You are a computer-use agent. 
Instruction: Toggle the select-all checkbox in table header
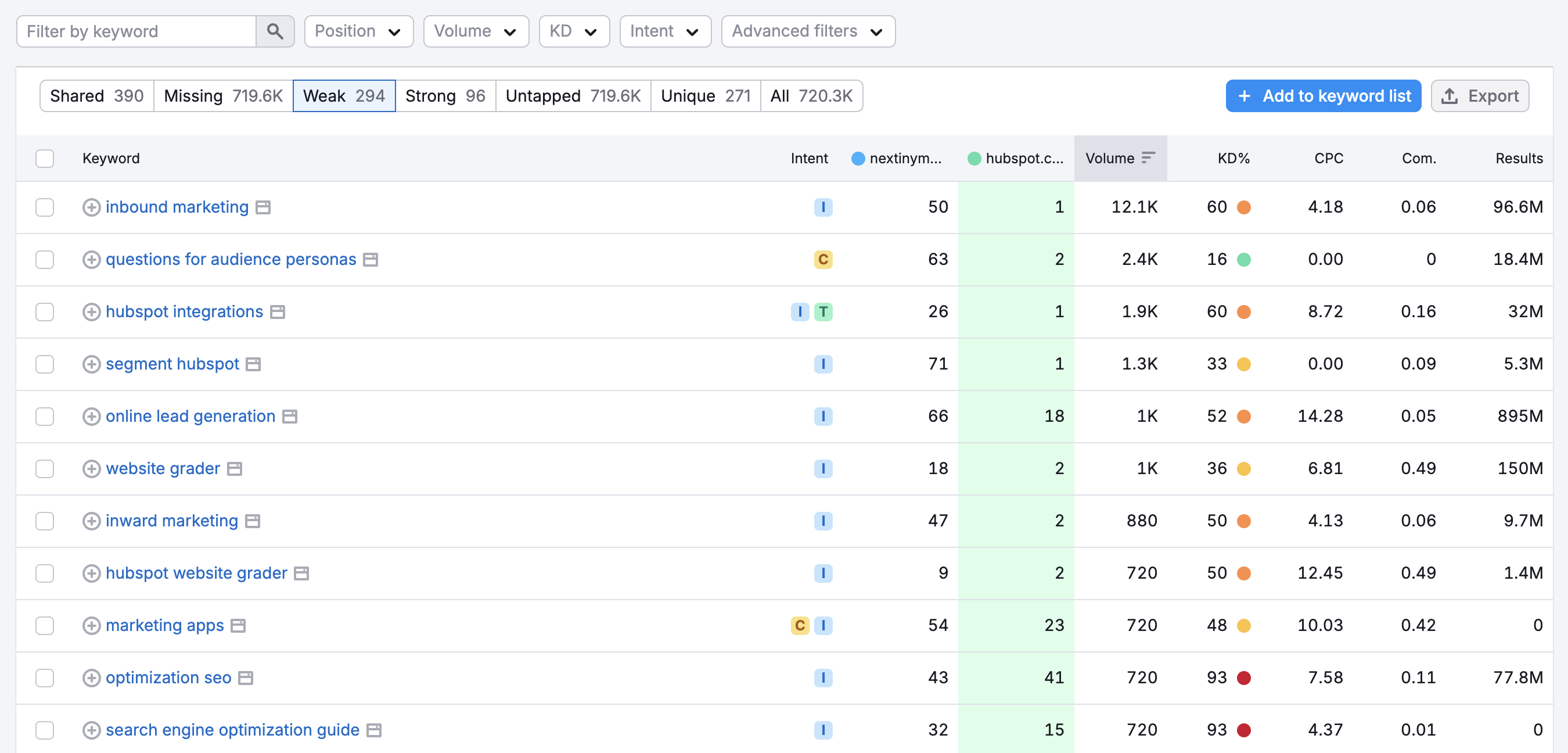pyautogui.click(x=45, y=159)
